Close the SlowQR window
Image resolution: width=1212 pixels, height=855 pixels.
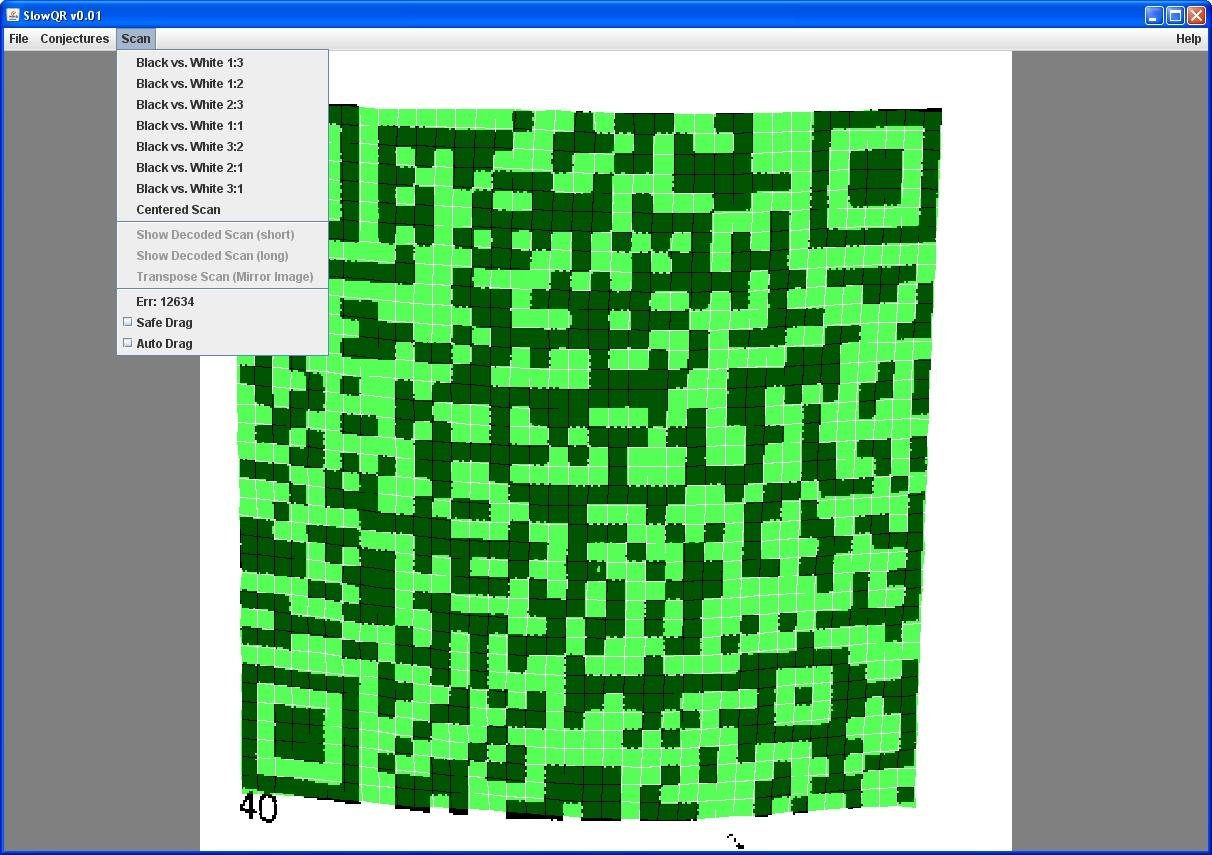click(x=1196, y=15)
